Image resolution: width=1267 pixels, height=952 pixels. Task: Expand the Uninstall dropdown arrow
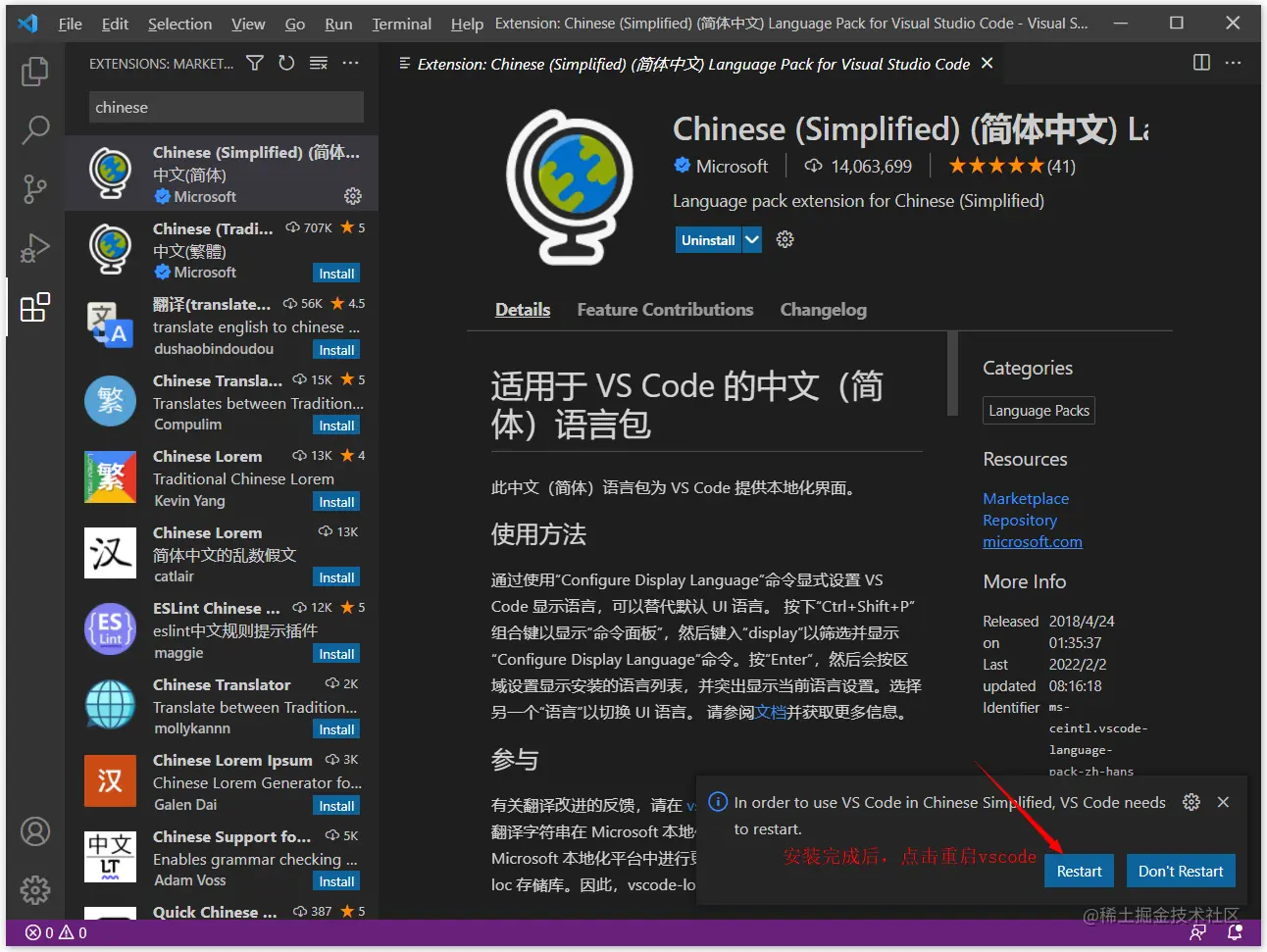[x=752, y=239]
